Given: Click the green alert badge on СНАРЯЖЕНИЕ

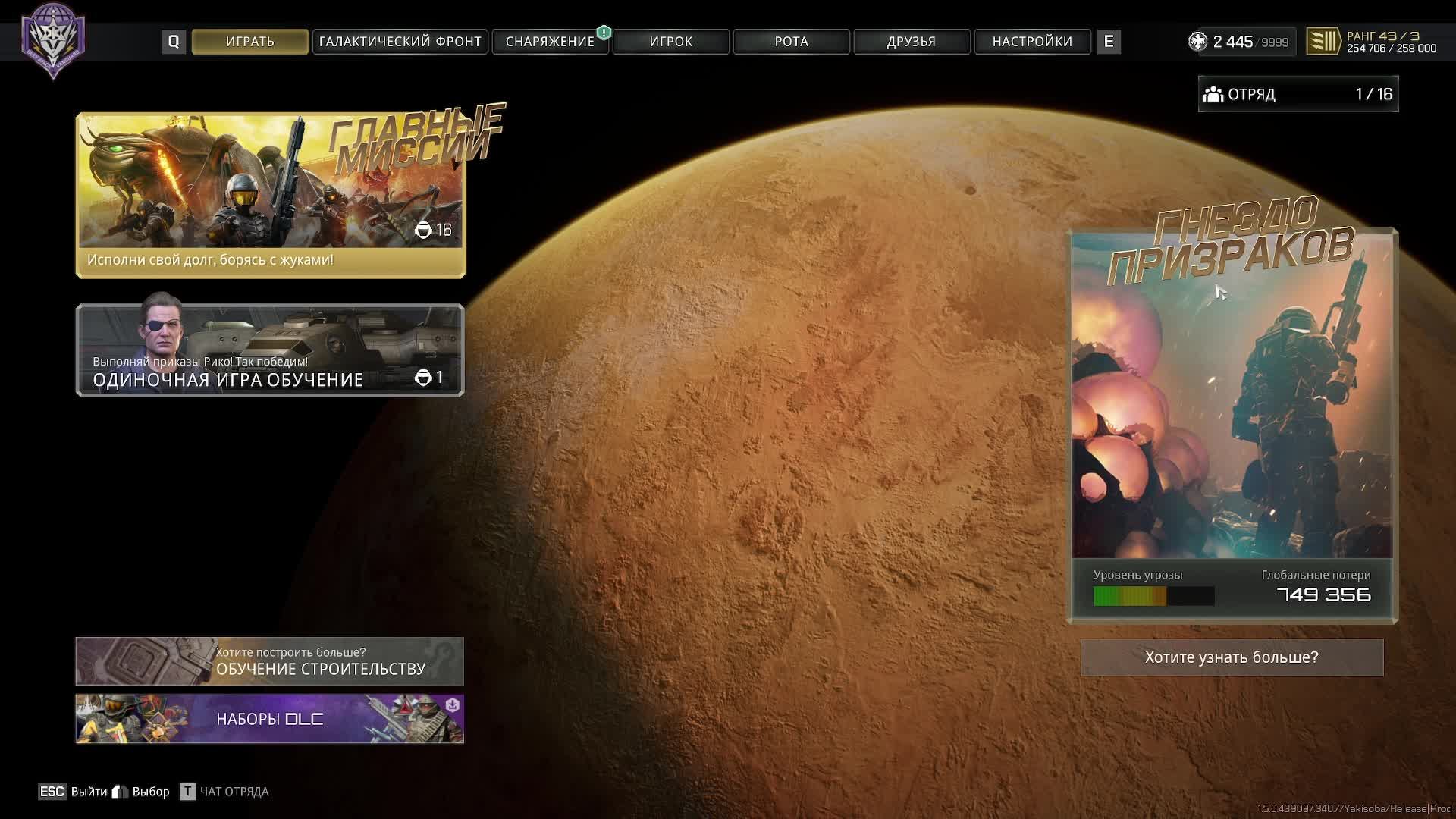Looking at the screenshot, I should coord(604,33).
